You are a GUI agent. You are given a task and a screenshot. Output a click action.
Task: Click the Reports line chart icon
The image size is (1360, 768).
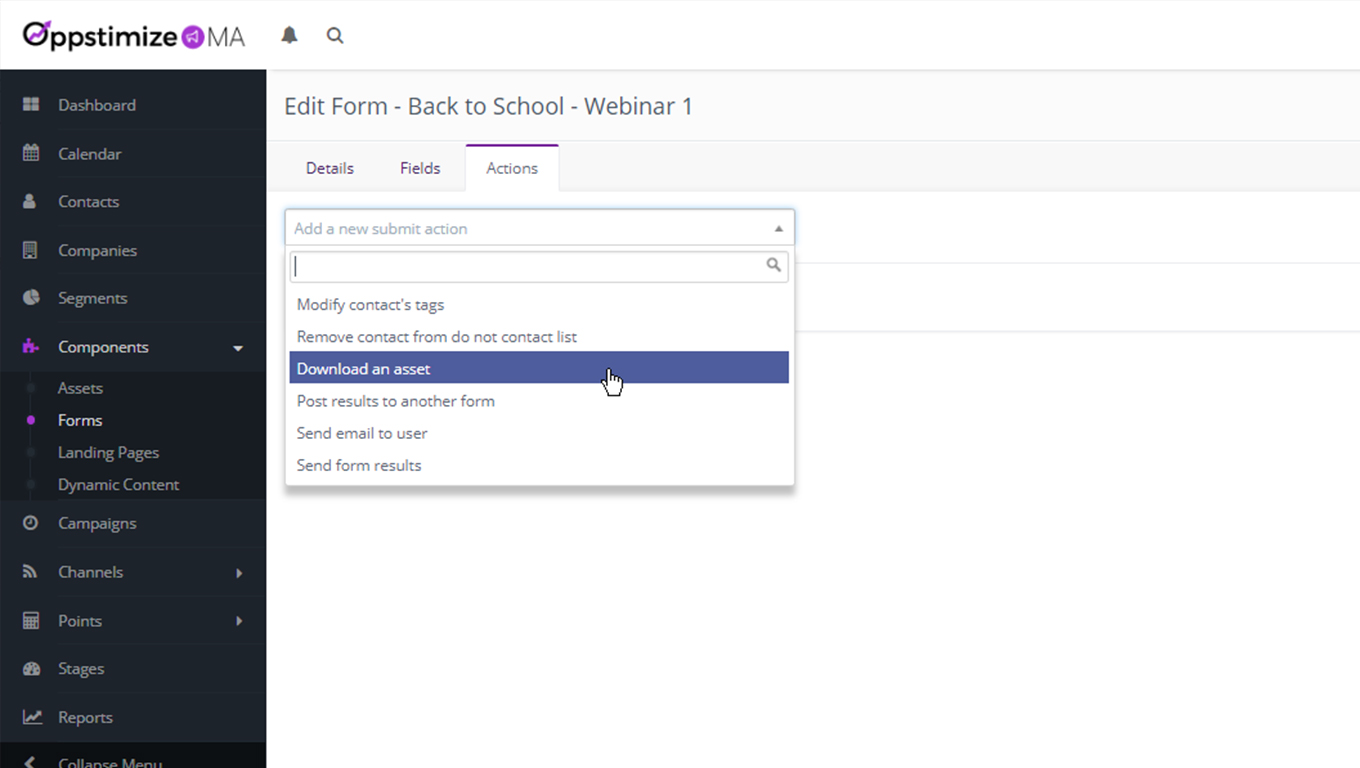32,717
